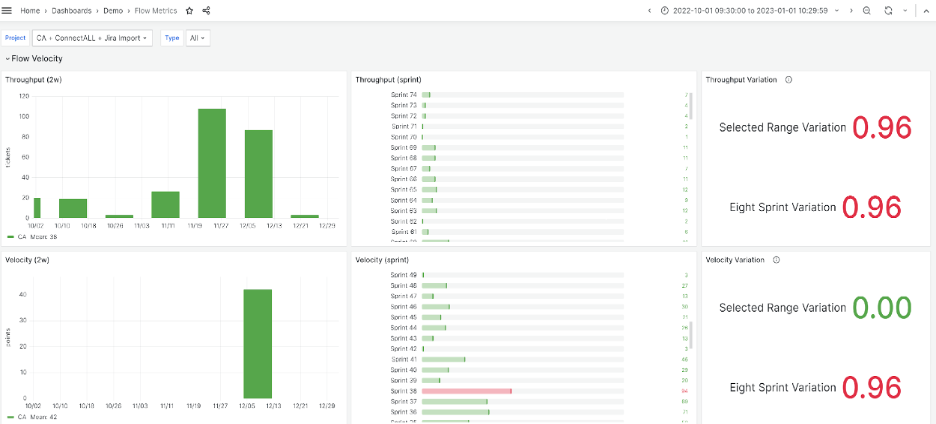Screen dimensions: 936x424
Task: Star the Flow Metrics dashboard
Action: (189, 10)
